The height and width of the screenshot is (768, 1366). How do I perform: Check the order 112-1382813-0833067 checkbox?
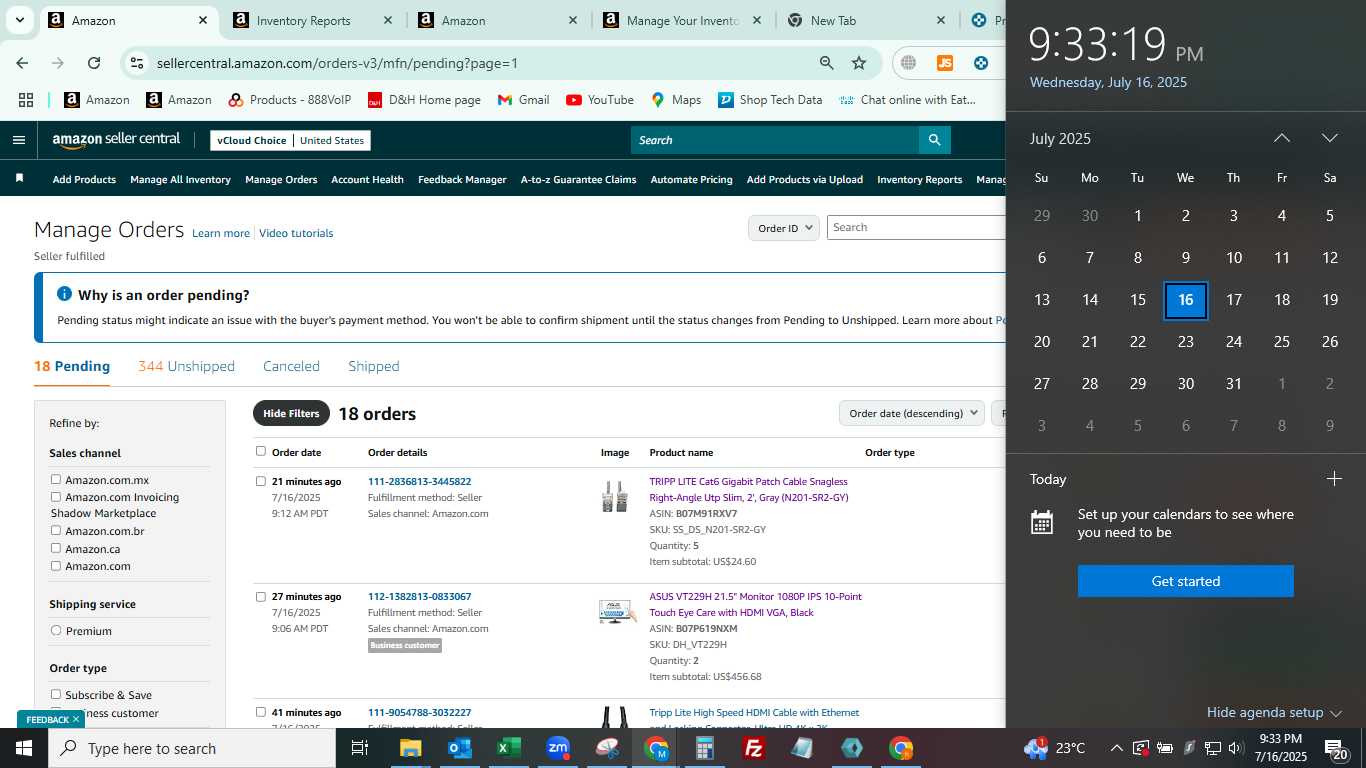[x=261, y=596]
